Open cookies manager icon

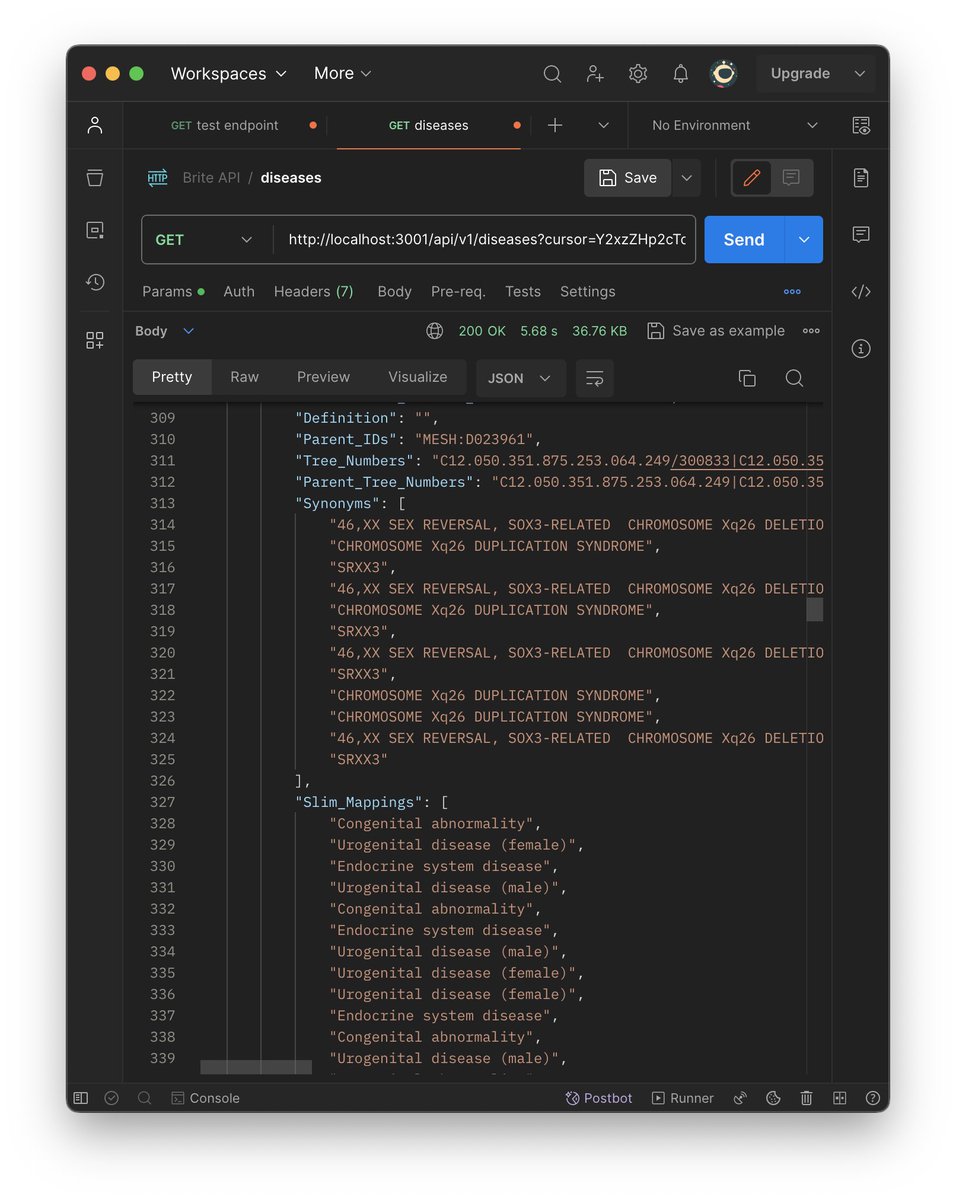[773, 1098]
